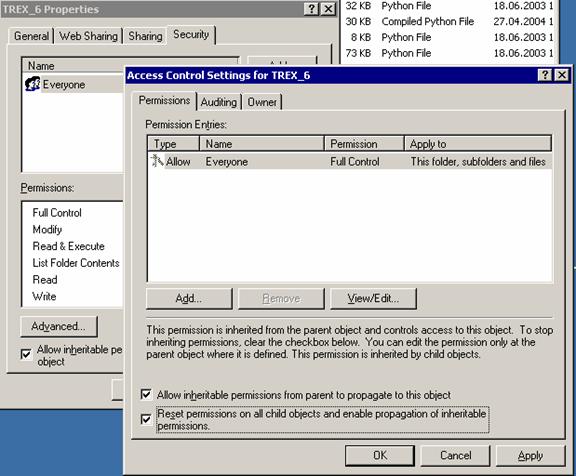Click help button on TREX_6 Properties
576x476 pixels.
click(311, 9)
